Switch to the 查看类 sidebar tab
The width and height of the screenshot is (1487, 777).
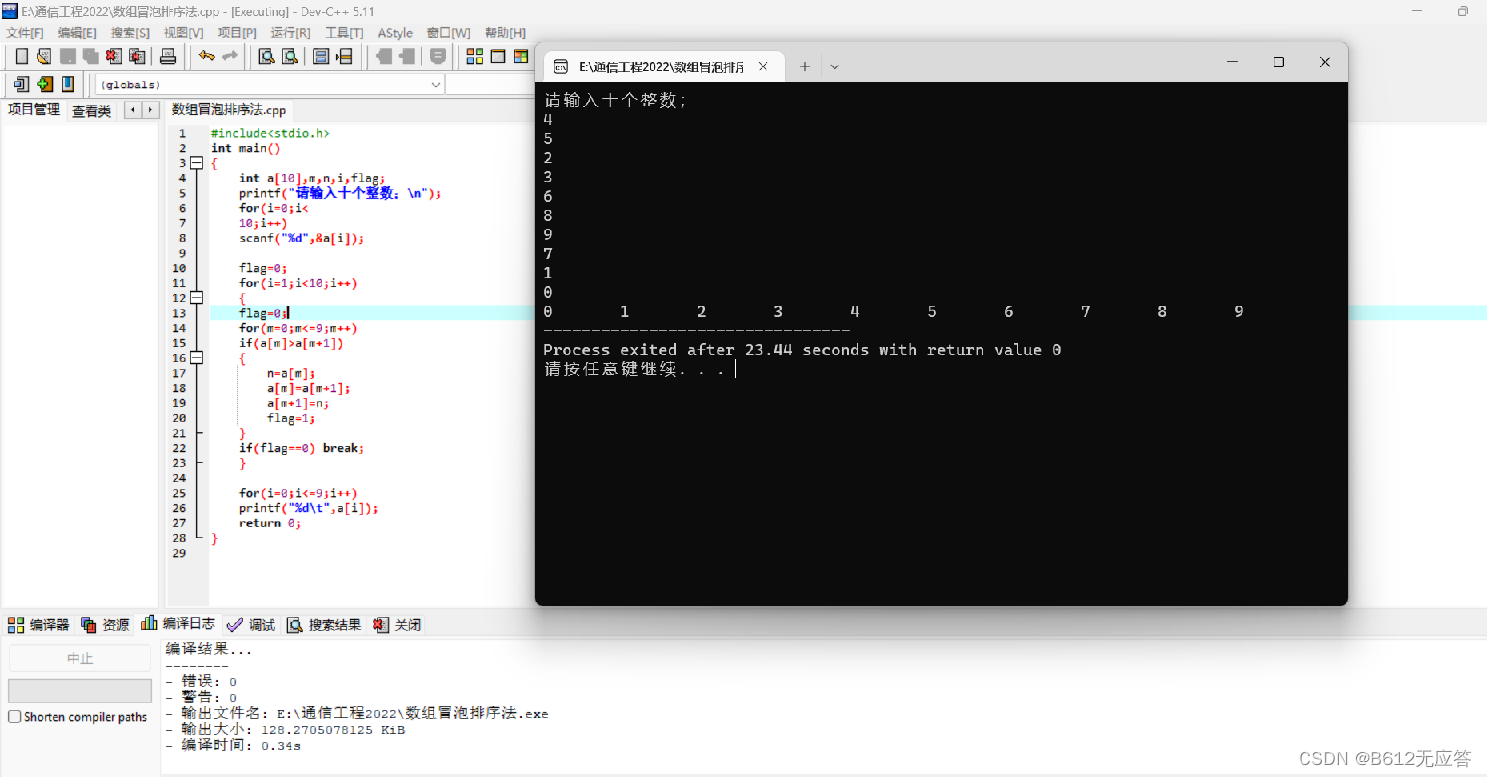point(91,111)
